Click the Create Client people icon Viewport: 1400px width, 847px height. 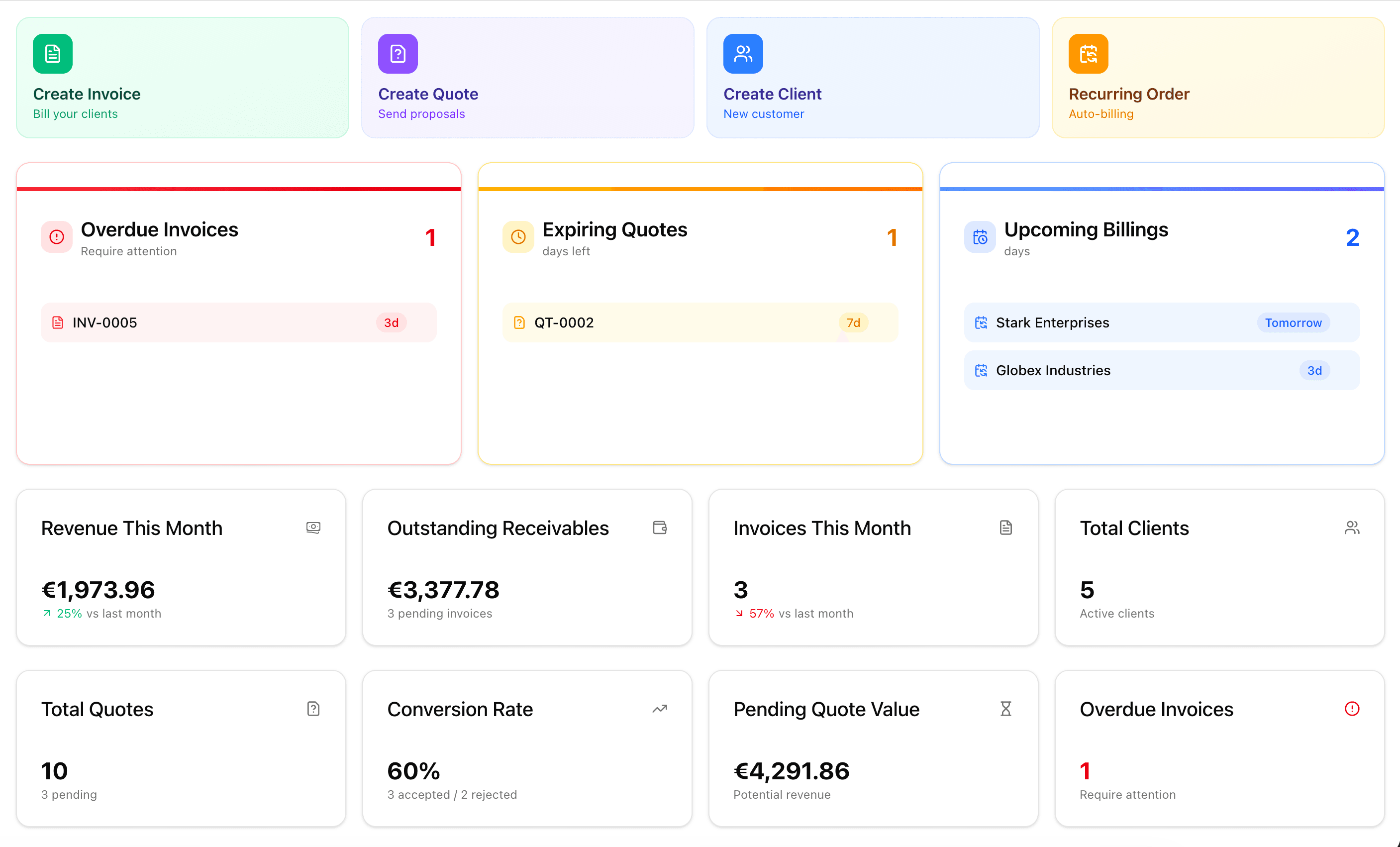pyautogui.click(x=743, y=53)
